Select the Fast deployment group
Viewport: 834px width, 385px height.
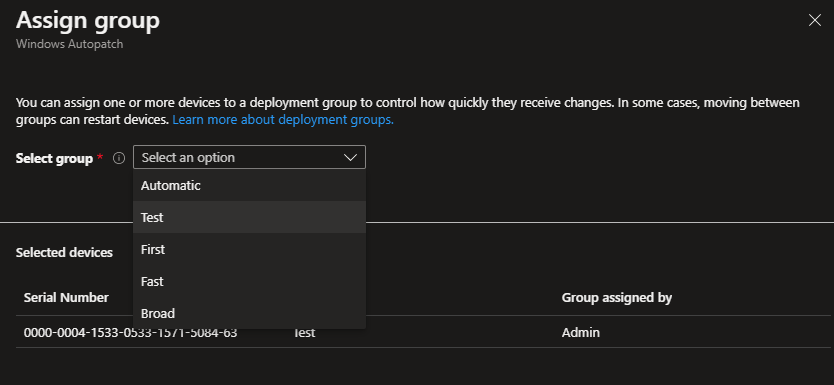click(249, 281)
